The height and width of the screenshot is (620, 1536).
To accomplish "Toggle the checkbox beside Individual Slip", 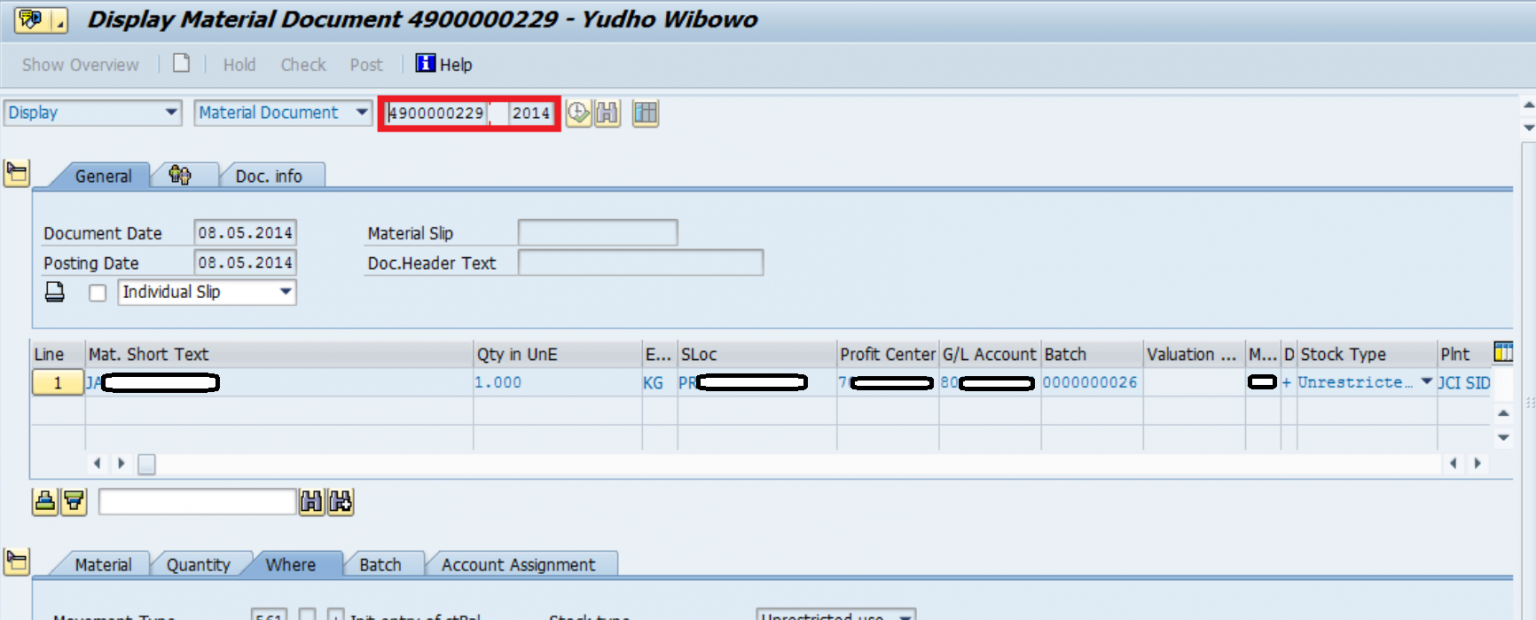I will [x=96, y=291].
